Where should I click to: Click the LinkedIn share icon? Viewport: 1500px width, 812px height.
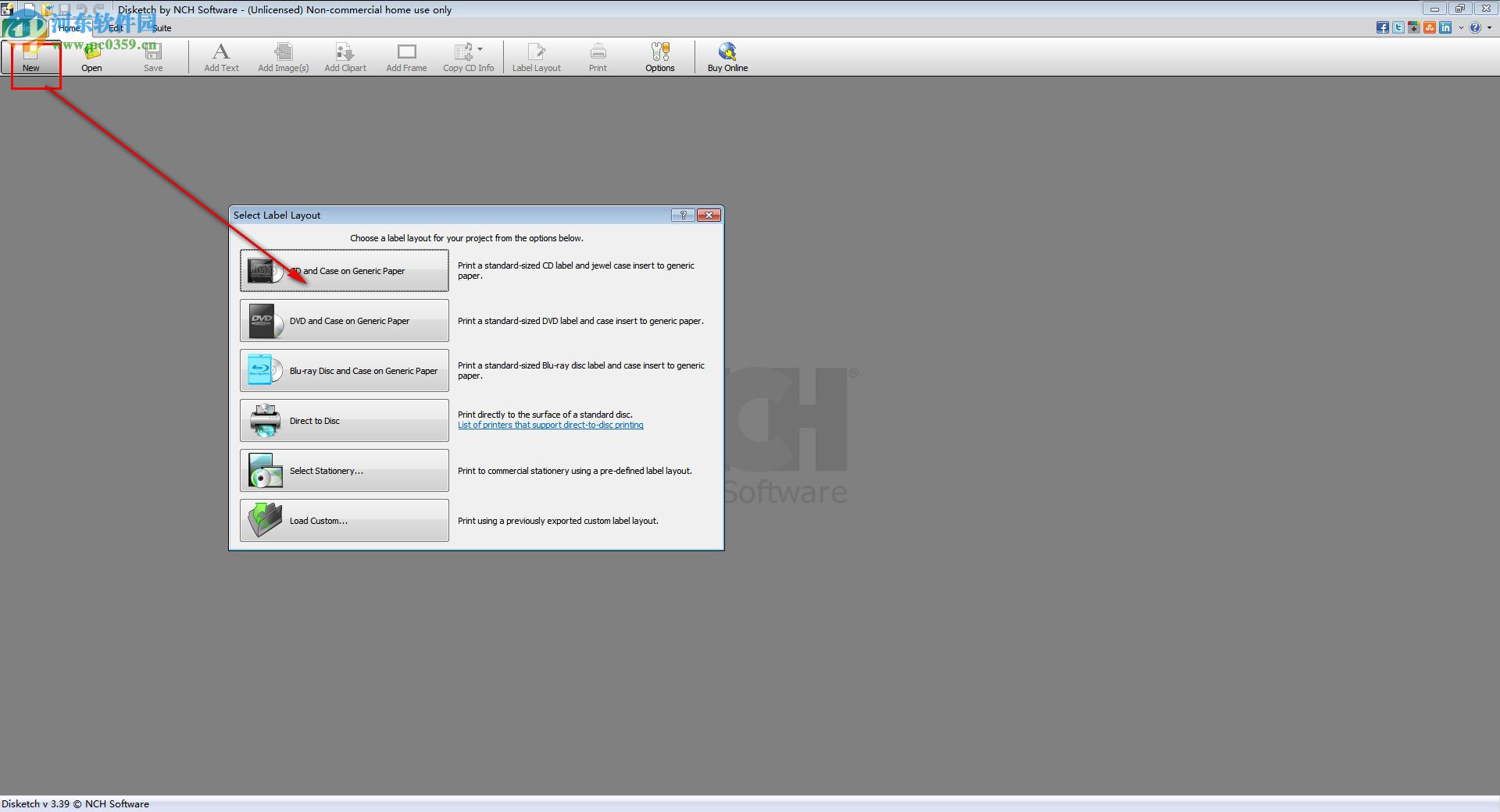[x=1445, y=28]
